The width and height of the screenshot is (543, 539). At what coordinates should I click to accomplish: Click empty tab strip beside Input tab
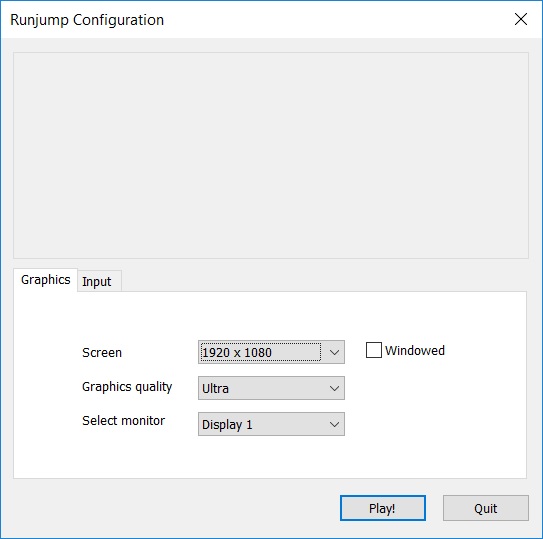point(322,281)
